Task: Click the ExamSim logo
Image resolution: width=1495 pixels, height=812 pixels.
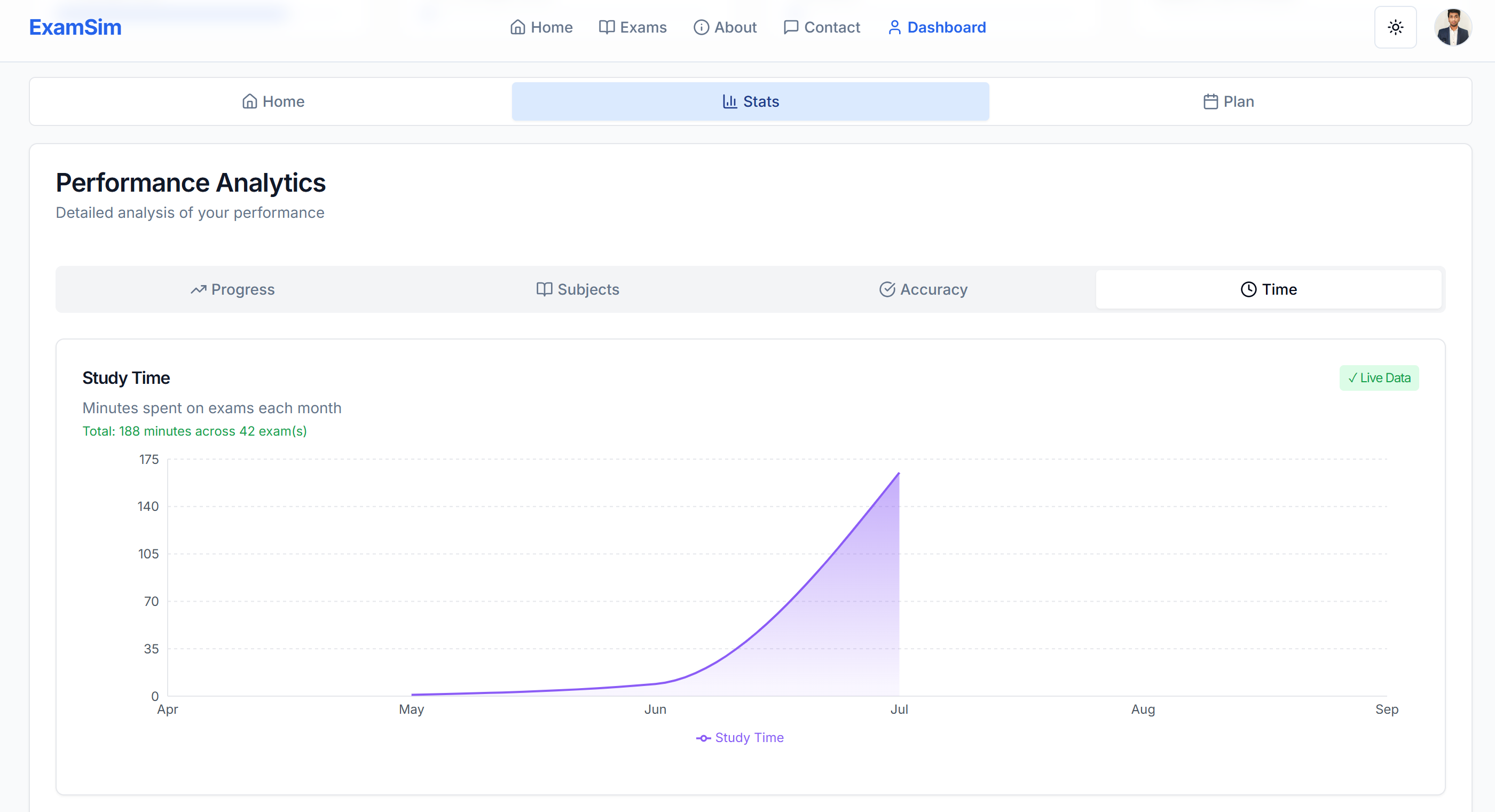Action: (75, 27)
